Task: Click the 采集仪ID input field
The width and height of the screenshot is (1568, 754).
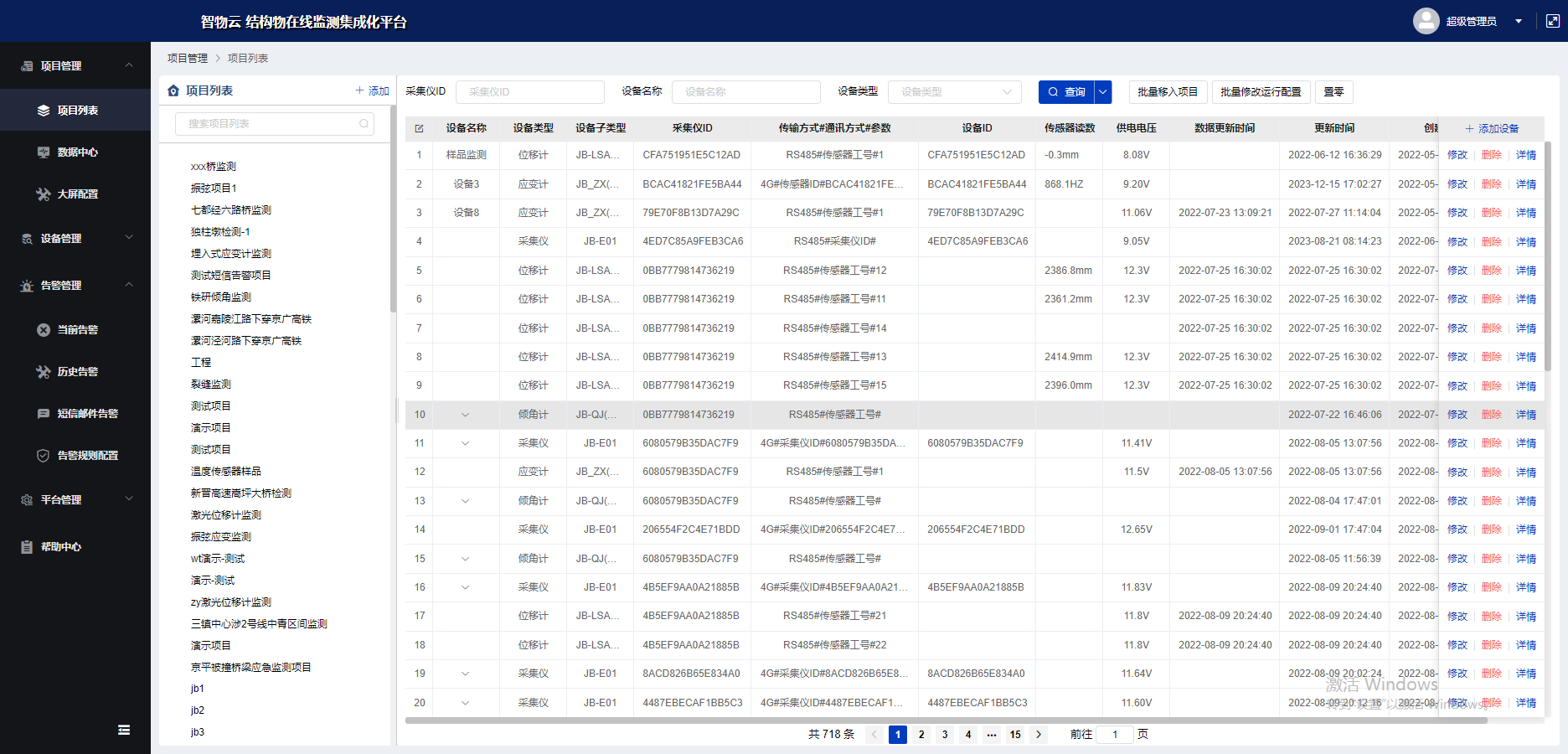Action: [x=529, y=92]
